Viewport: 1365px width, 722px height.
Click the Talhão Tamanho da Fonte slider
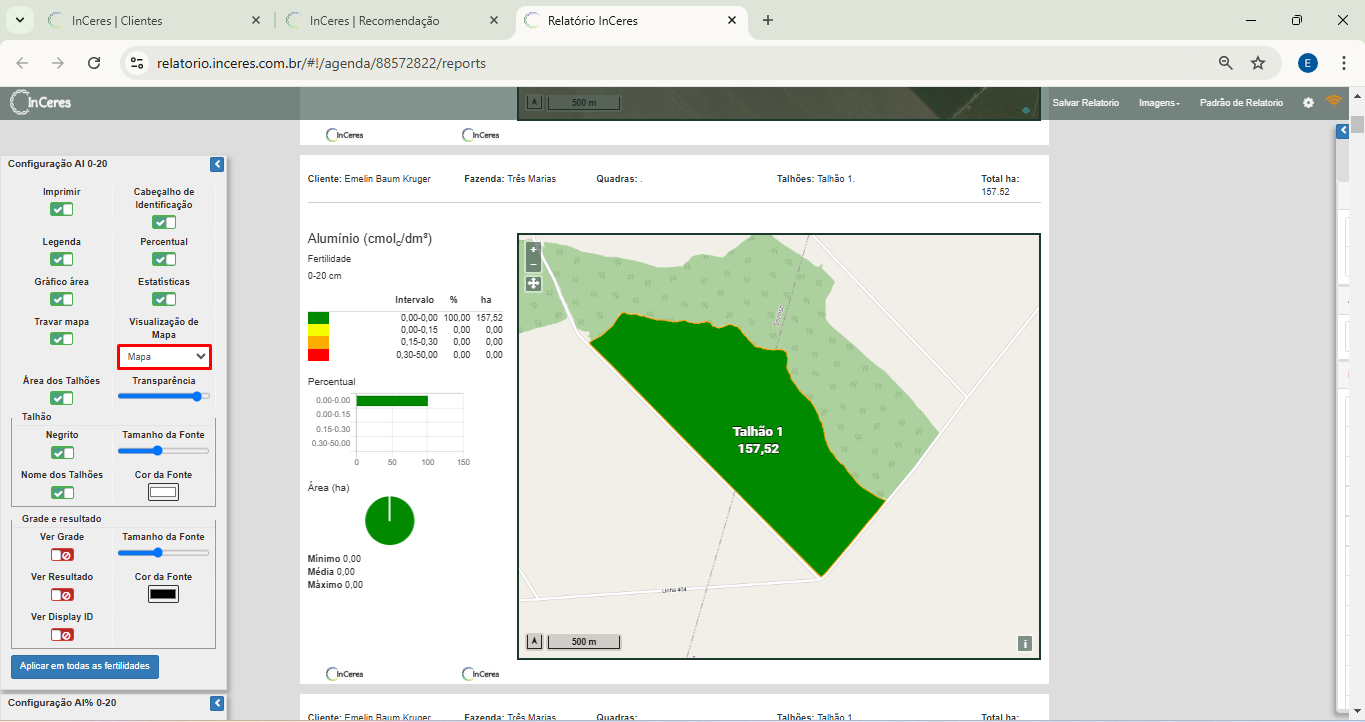click(164, 451)
